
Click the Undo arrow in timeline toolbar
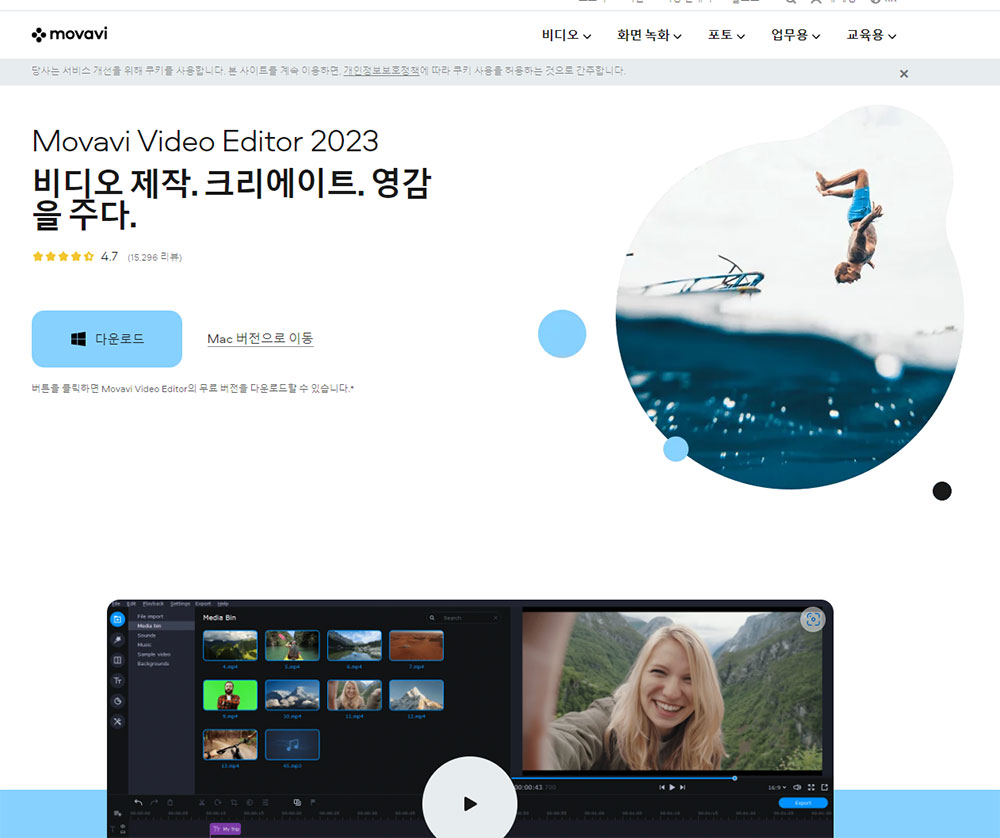tap(138, 802)
